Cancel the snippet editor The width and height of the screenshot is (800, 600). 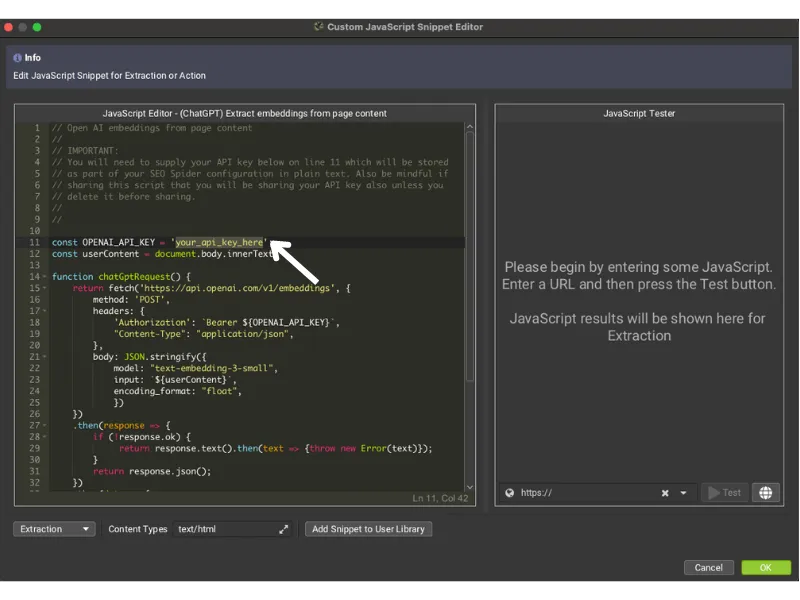point(708,567)
